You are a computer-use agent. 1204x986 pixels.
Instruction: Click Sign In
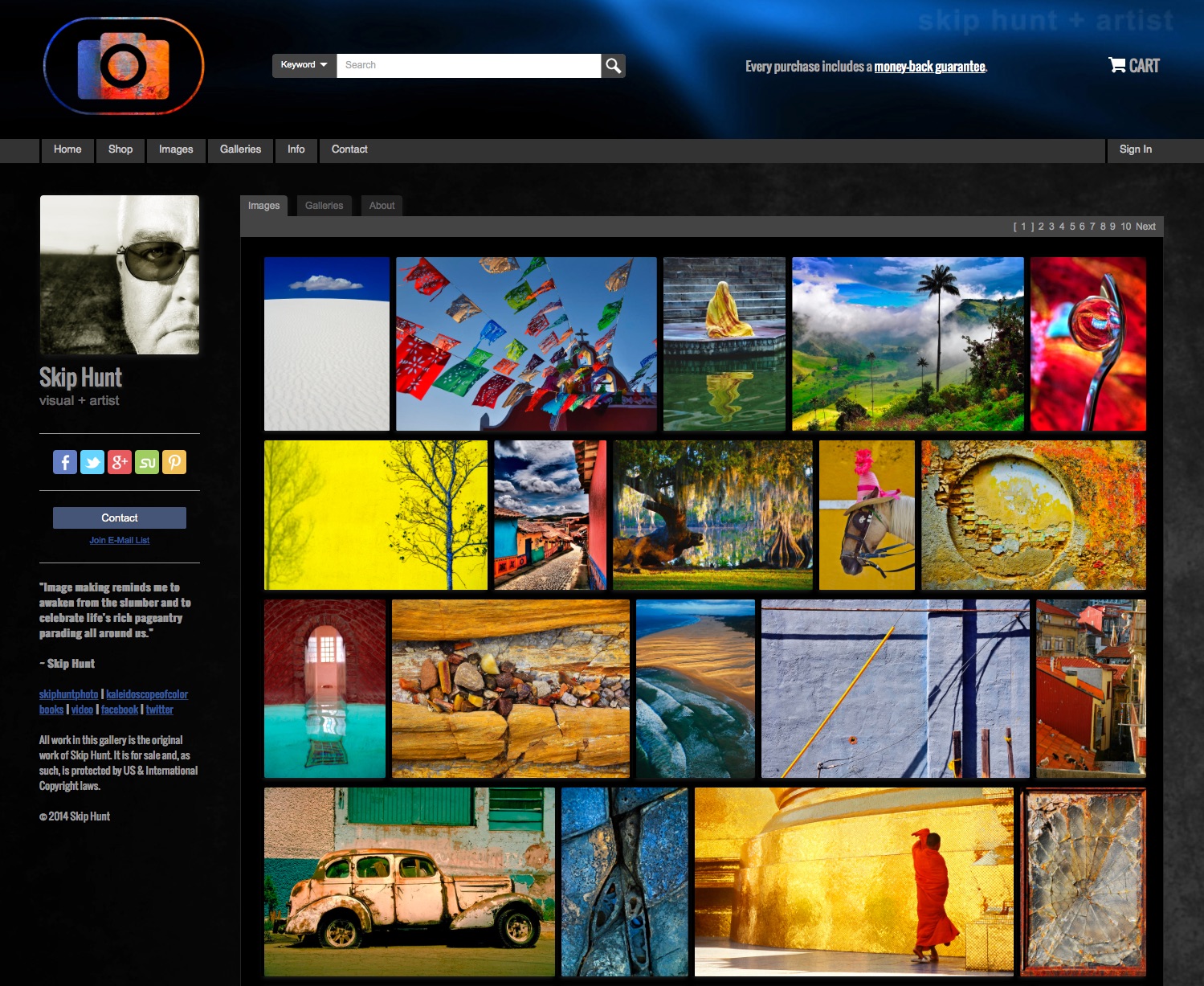(1136, 150)
